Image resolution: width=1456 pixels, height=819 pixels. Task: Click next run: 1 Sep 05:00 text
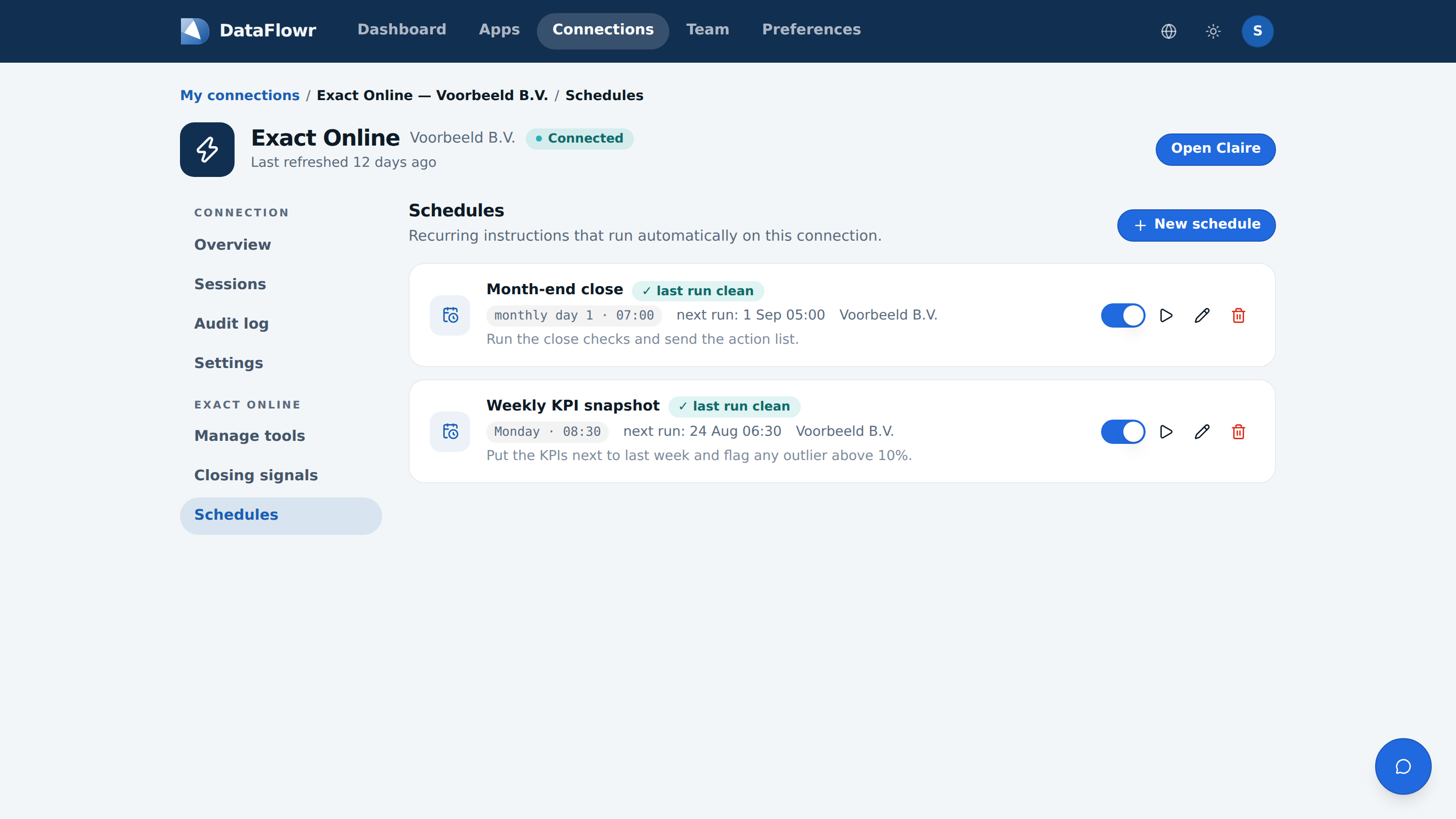[x=751, y=315]
